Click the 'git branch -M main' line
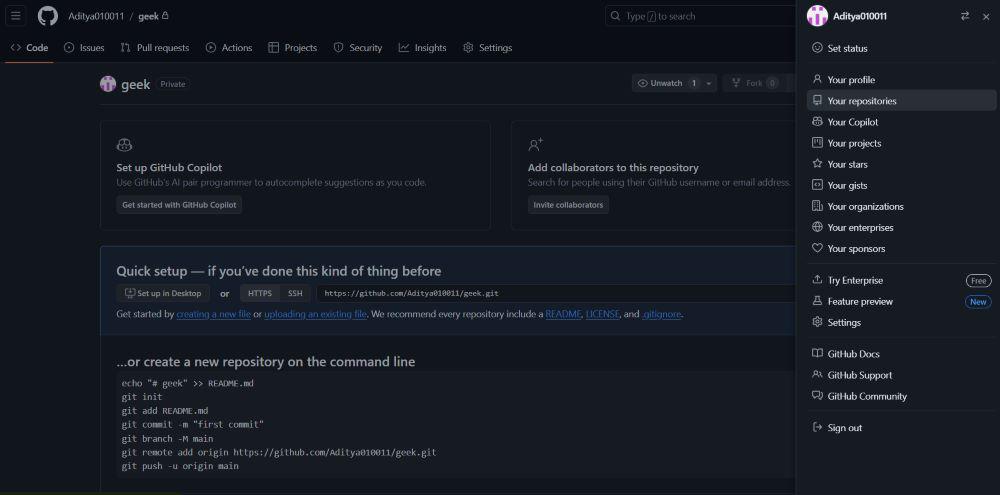1000x495 pixels. coord(168,439)
